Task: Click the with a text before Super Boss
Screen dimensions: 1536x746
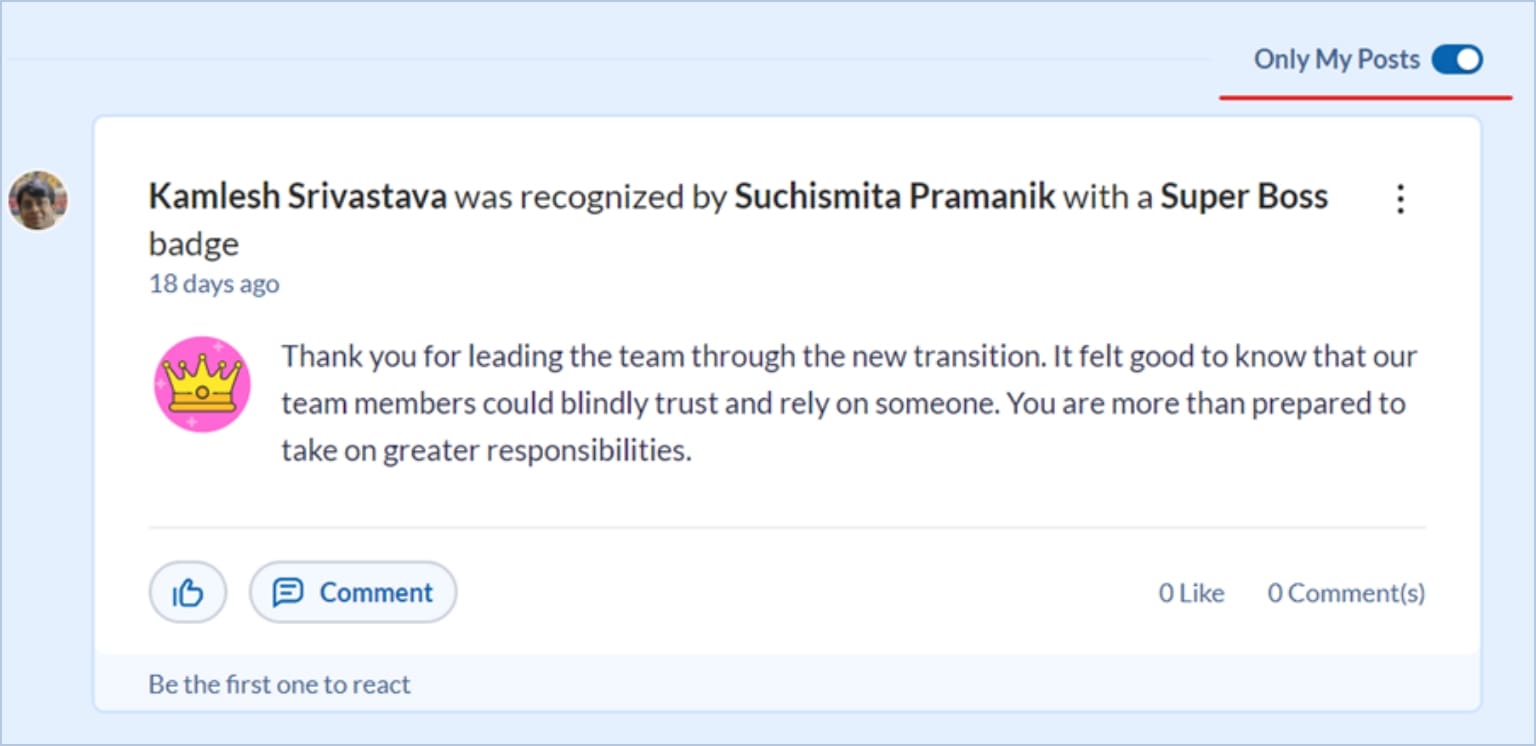Action: 1107,197
